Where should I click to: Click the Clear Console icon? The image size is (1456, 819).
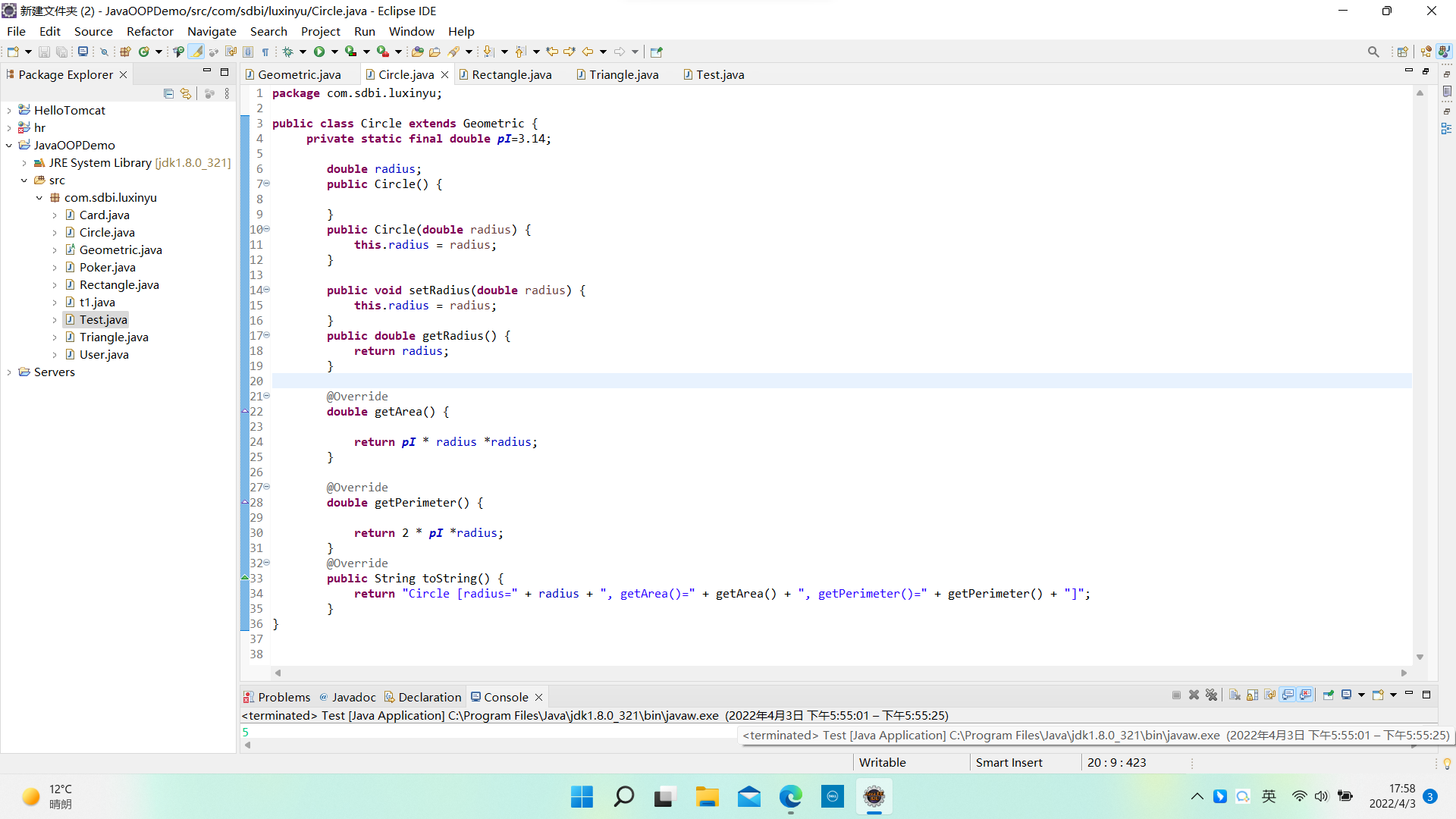tap(1235, 695)
